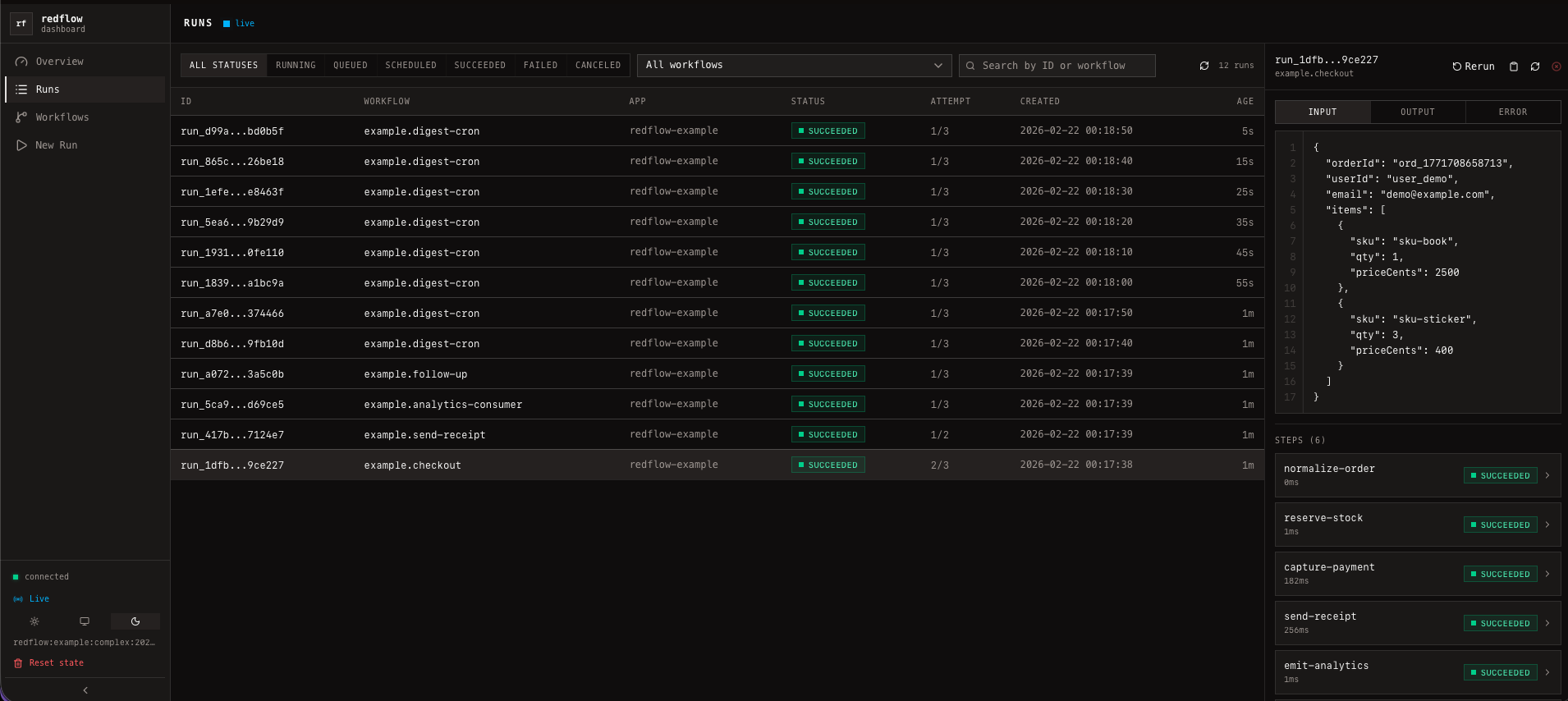
Task: Click the trash icon beside Reset state
Action: (18, 663)
